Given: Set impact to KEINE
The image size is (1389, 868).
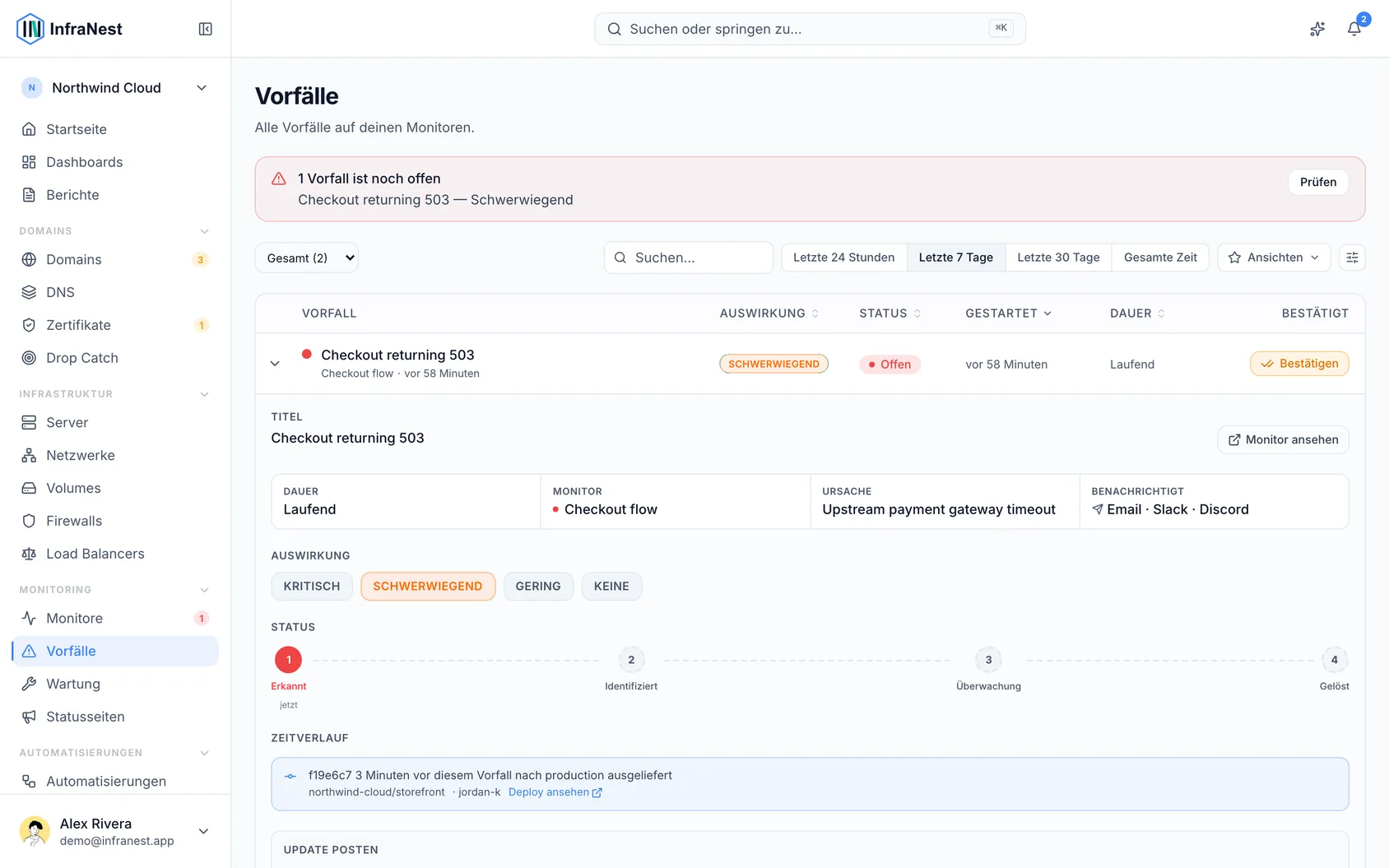Looking at the screenshot, I should (611, 586).
